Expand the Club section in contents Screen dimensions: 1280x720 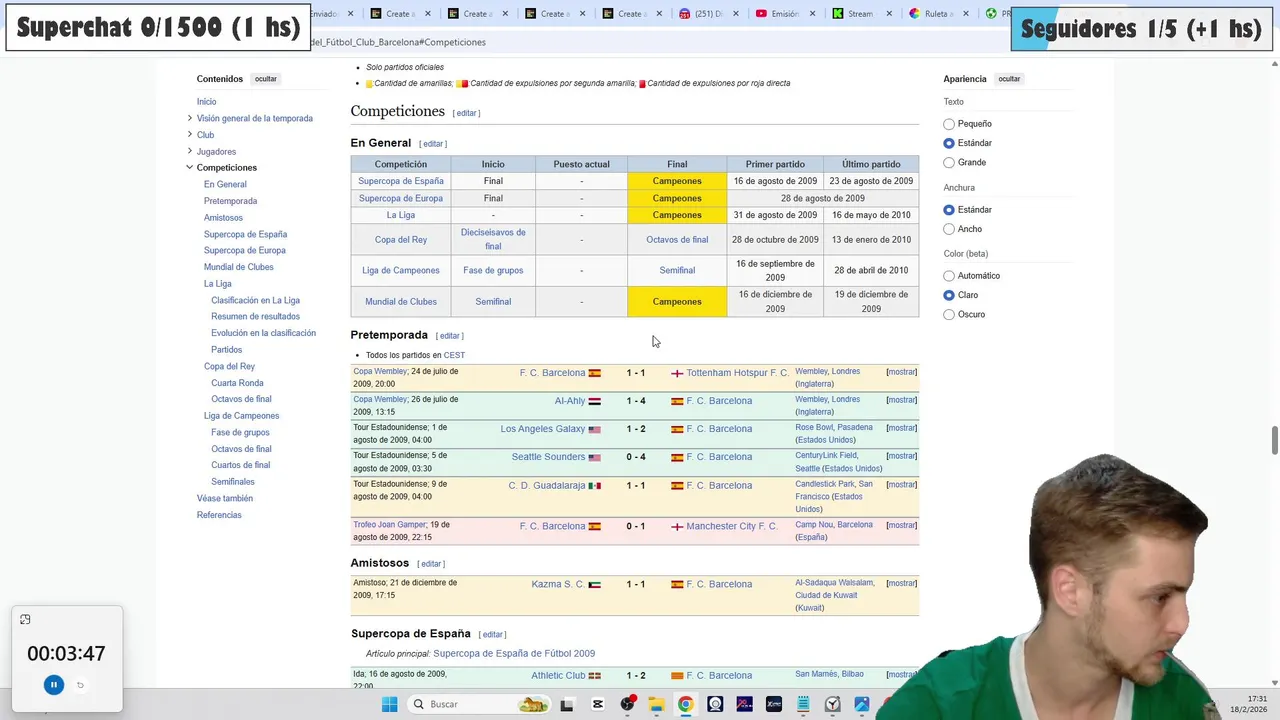[189, 134]
